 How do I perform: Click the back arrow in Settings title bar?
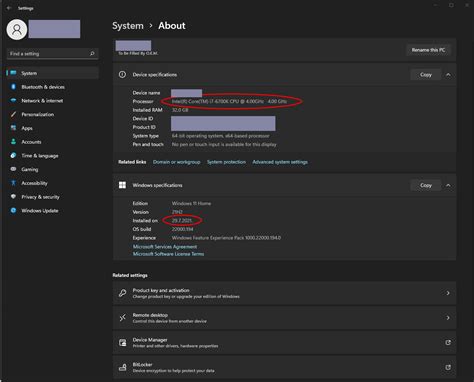point(9,8)
